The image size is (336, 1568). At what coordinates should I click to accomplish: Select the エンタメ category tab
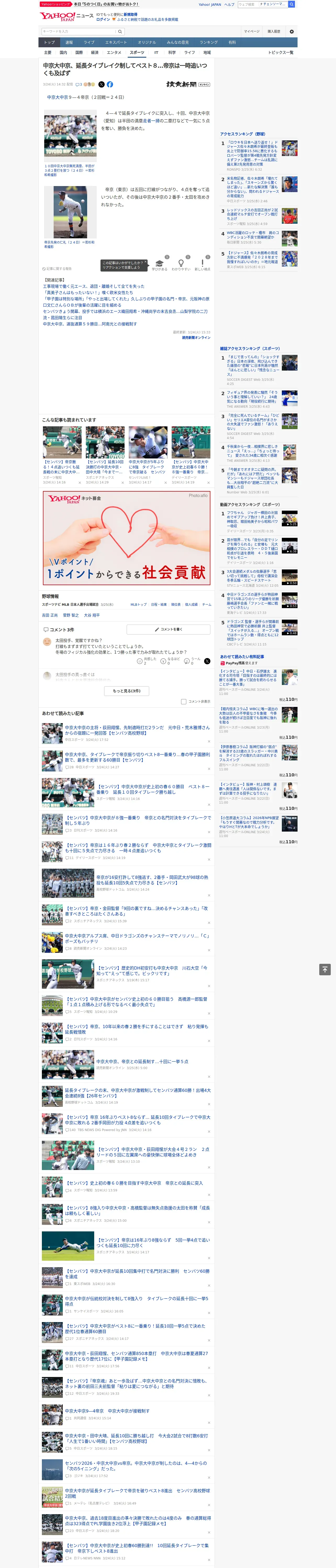coord(114,52)
